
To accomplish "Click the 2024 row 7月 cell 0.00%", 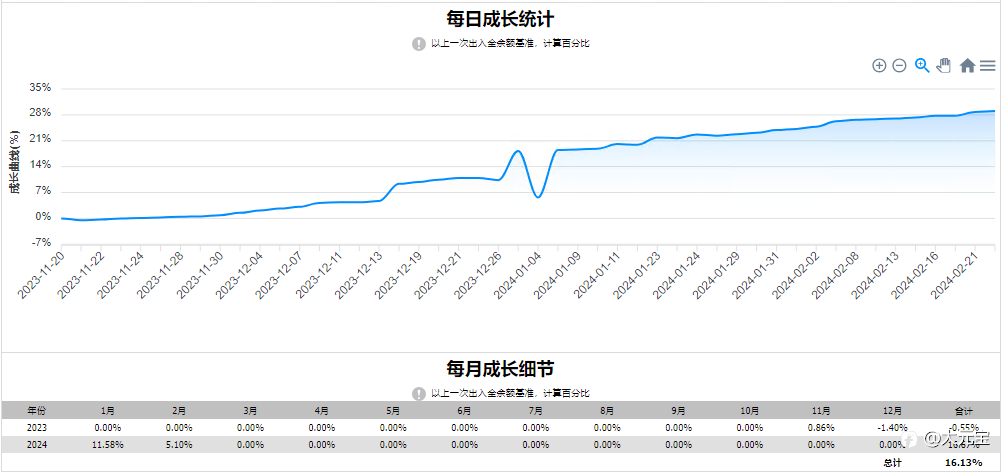I will pyautogui.click(x=536, y=445).
